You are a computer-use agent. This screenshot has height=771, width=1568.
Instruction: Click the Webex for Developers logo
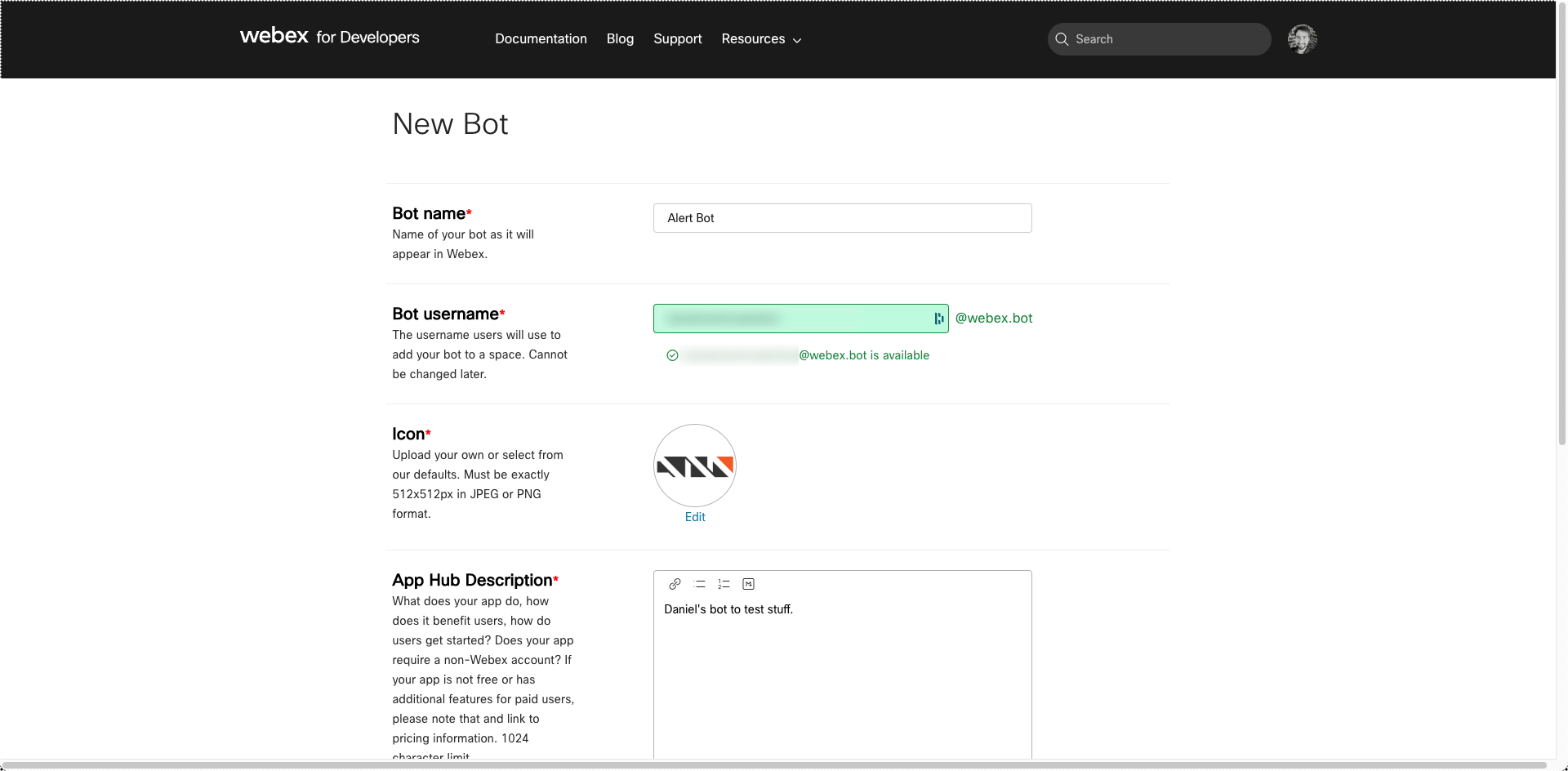329,37
